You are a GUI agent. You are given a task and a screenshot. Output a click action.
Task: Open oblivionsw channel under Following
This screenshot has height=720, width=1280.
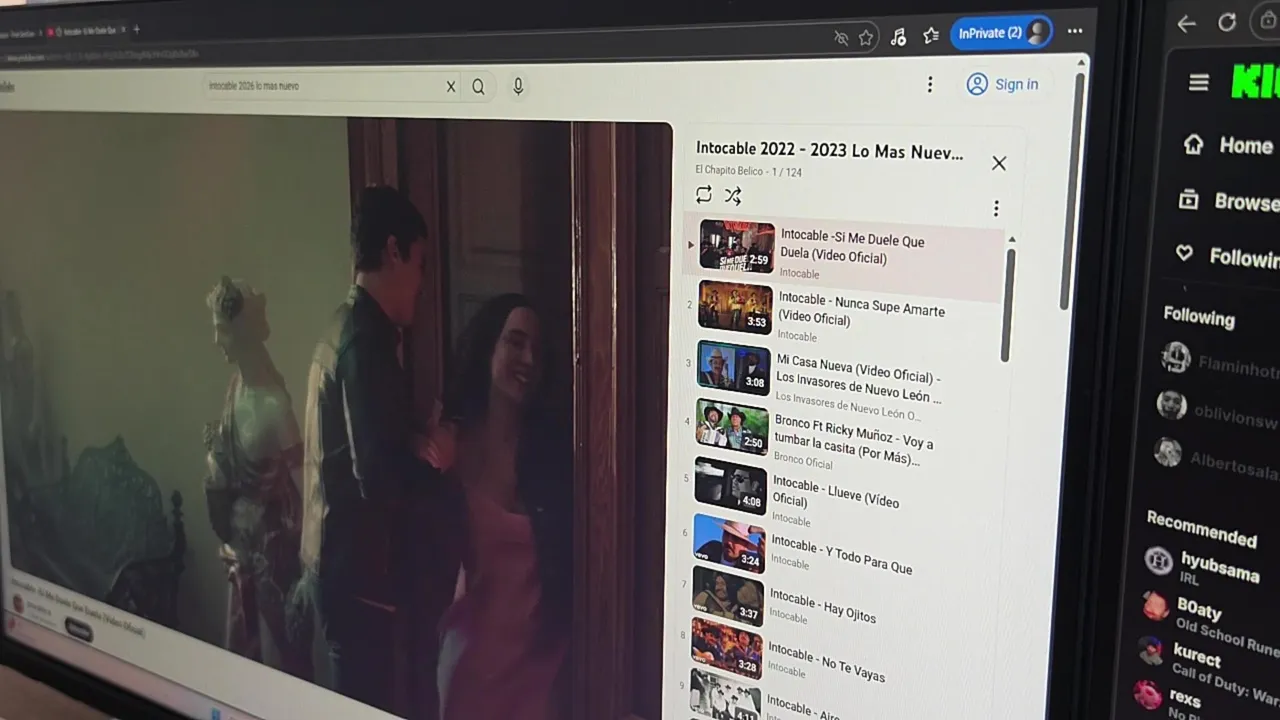point(1217,411)
